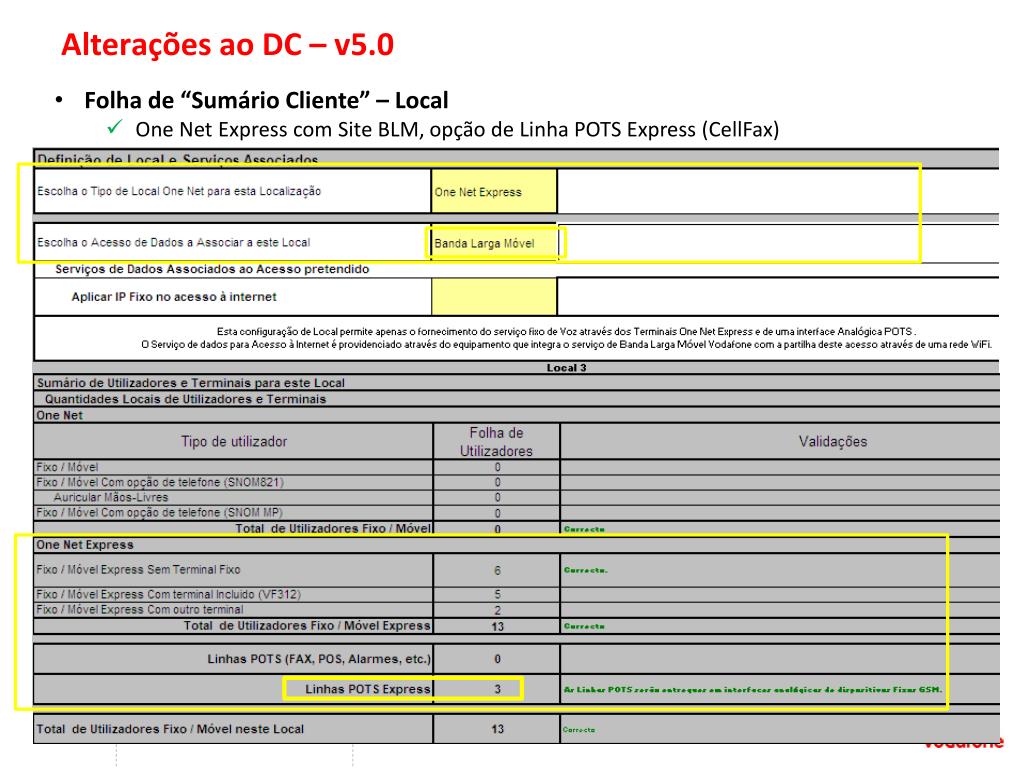
Task: Select the 'Serviços de Dados Associados ao Acesso pretendido' heading
Action: click(x=212, y=269)
